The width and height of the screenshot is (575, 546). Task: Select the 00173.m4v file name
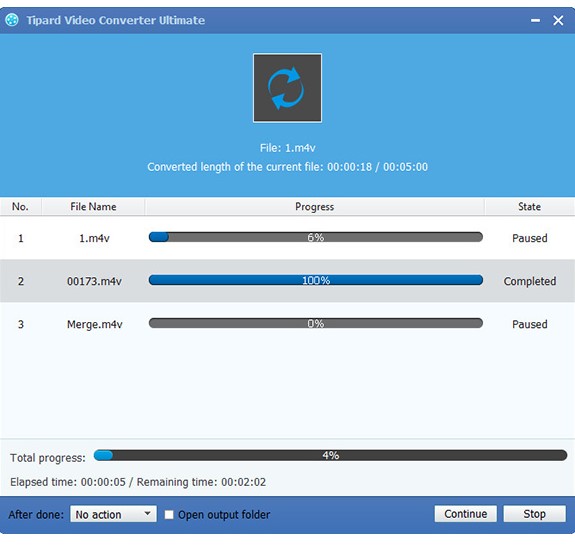pos(94,281)
